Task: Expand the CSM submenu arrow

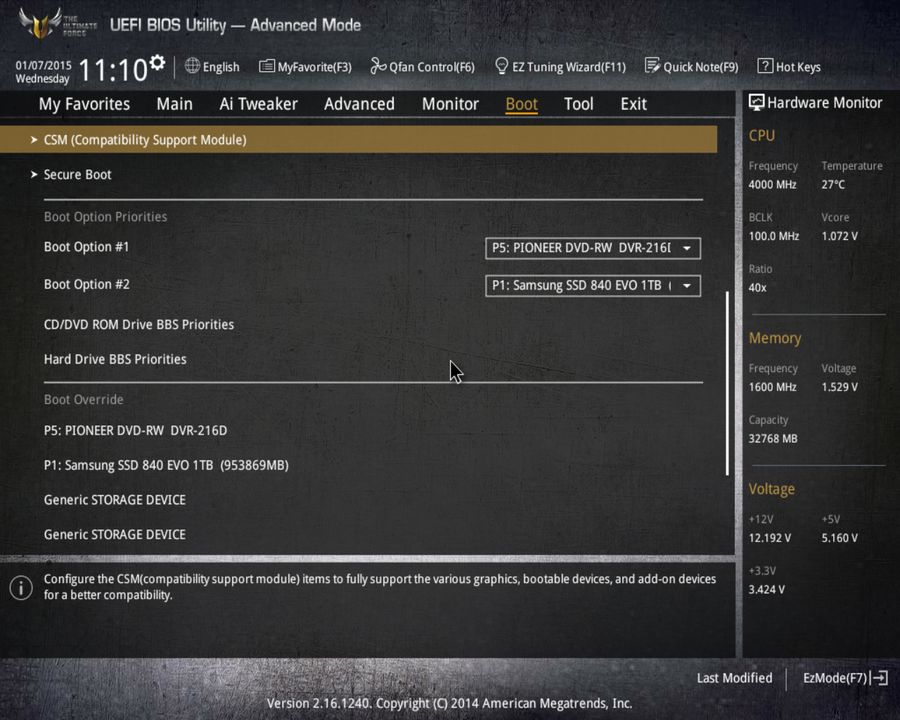Action: coord(34,140)
